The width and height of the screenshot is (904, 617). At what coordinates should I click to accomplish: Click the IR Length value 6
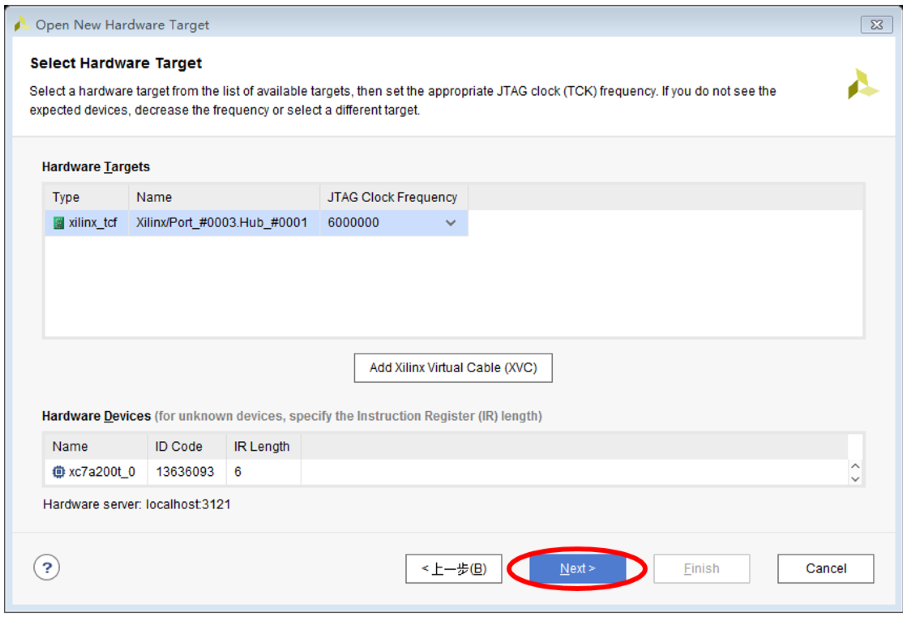238,472
